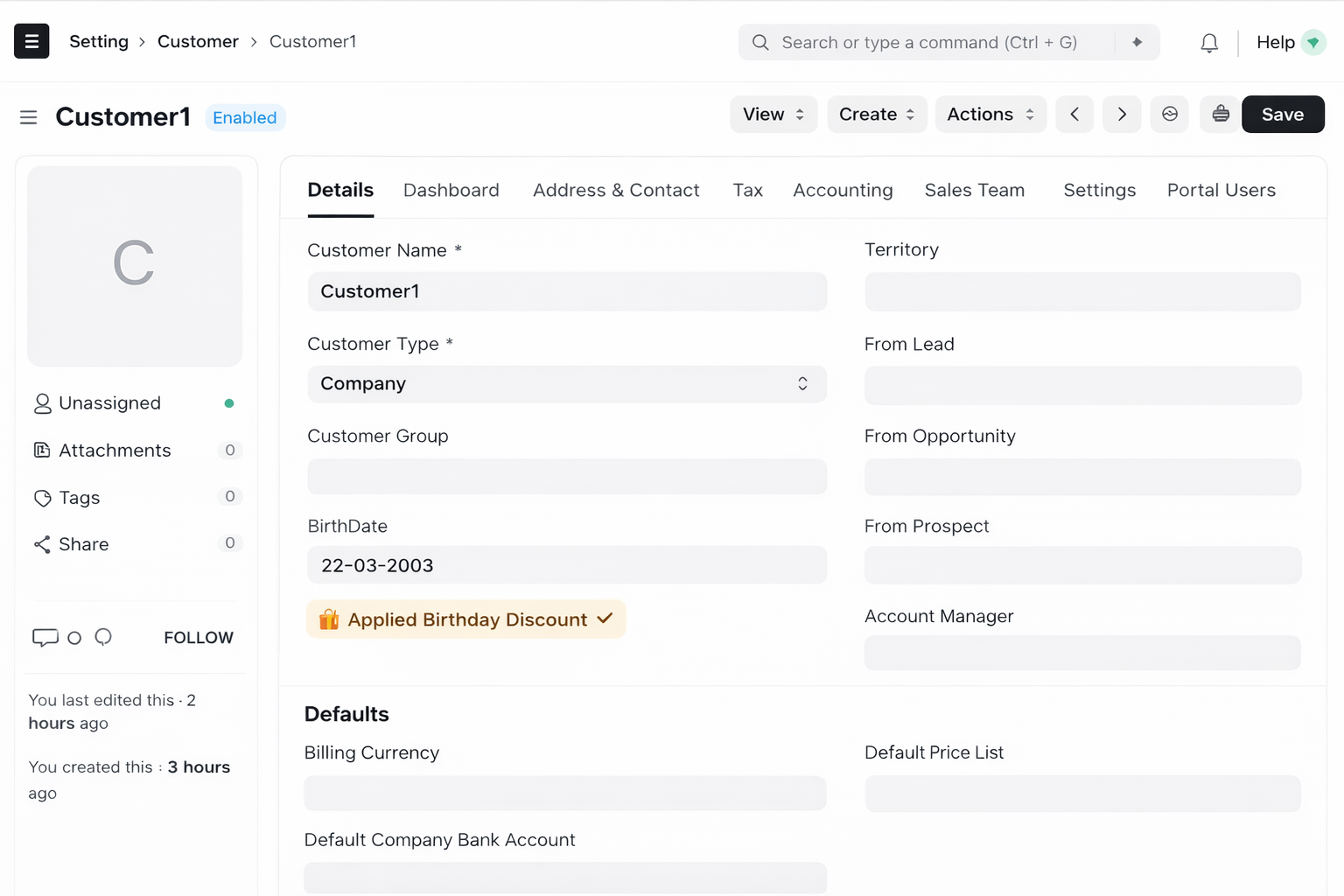
Task: Click the checkmark on Applied Birthday Discount
Action: coord(605,619)
